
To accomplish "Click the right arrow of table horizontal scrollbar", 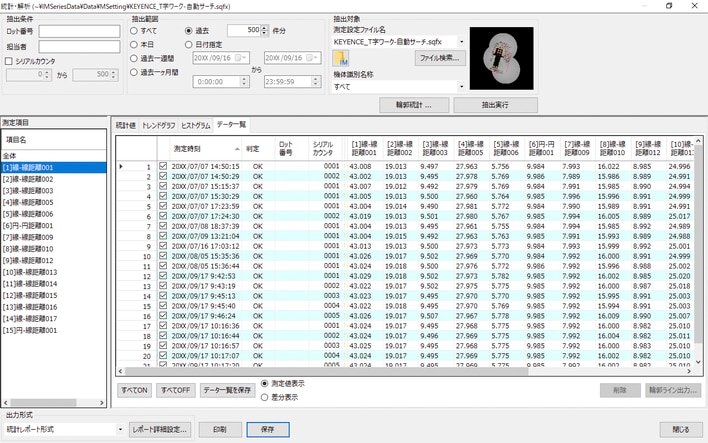I will [689, 371].
